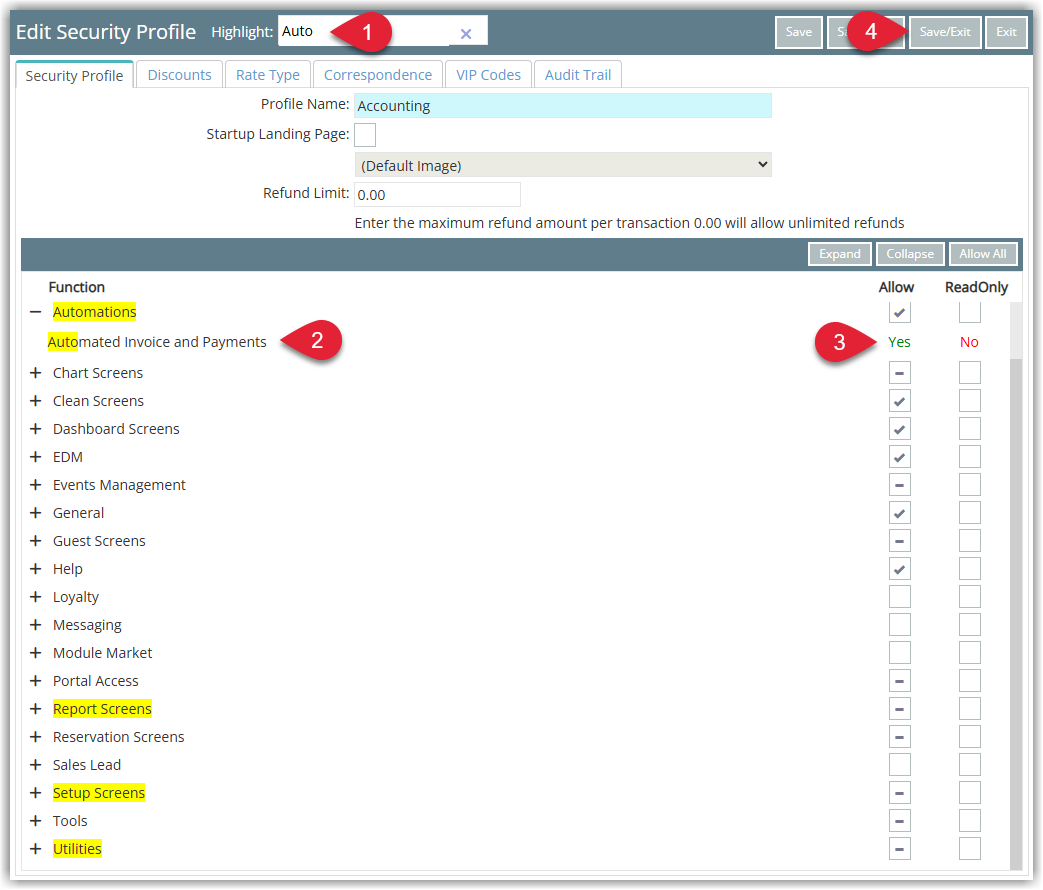View the Audit Trail tab
The image size is (1043, 890).
pyautogui.click(x=578, y=75)
